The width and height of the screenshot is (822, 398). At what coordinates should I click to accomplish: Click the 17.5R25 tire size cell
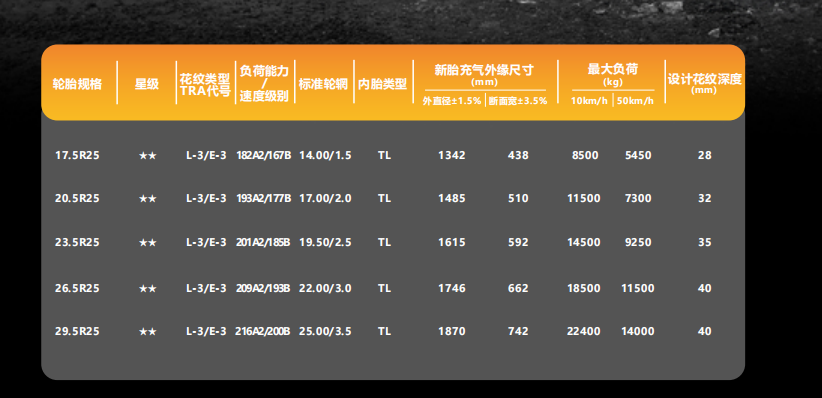77,155
